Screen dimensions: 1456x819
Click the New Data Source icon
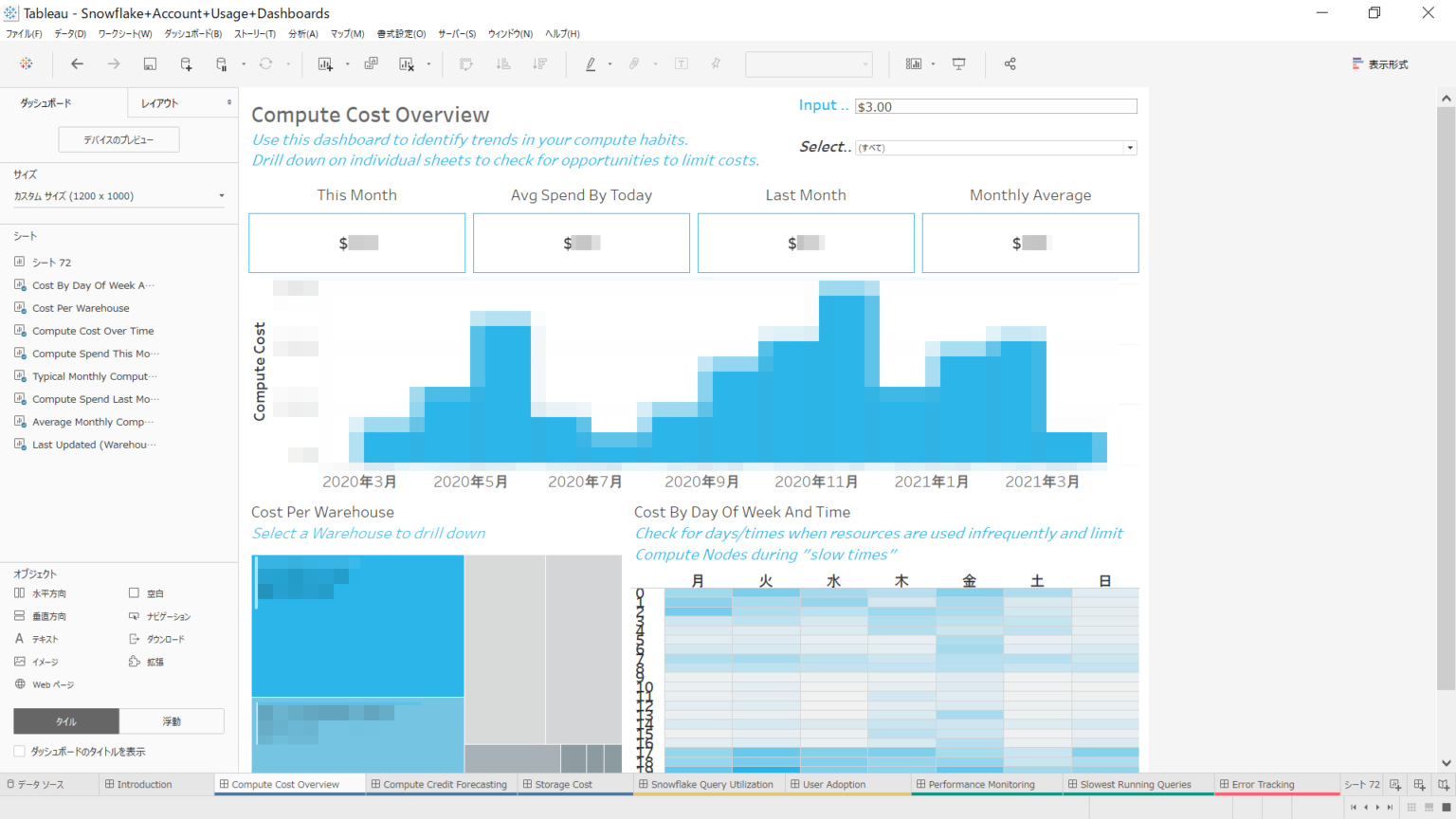click(186, 64)
